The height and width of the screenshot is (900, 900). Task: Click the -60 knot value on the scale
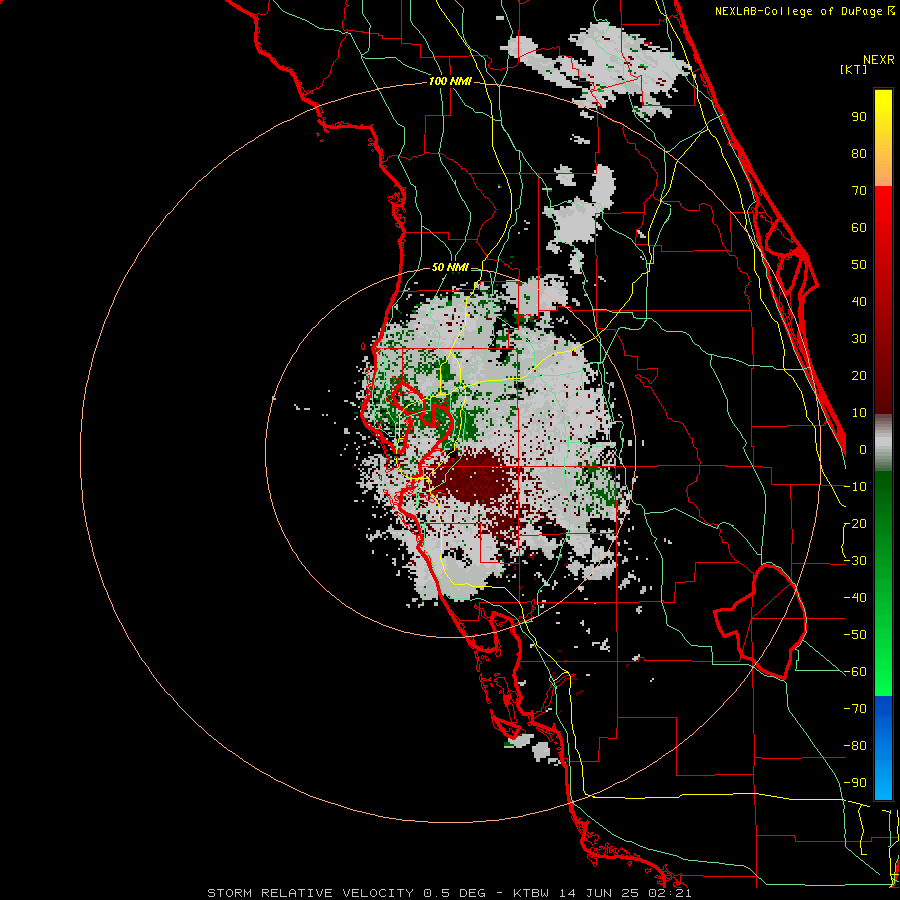click(855, 672)
